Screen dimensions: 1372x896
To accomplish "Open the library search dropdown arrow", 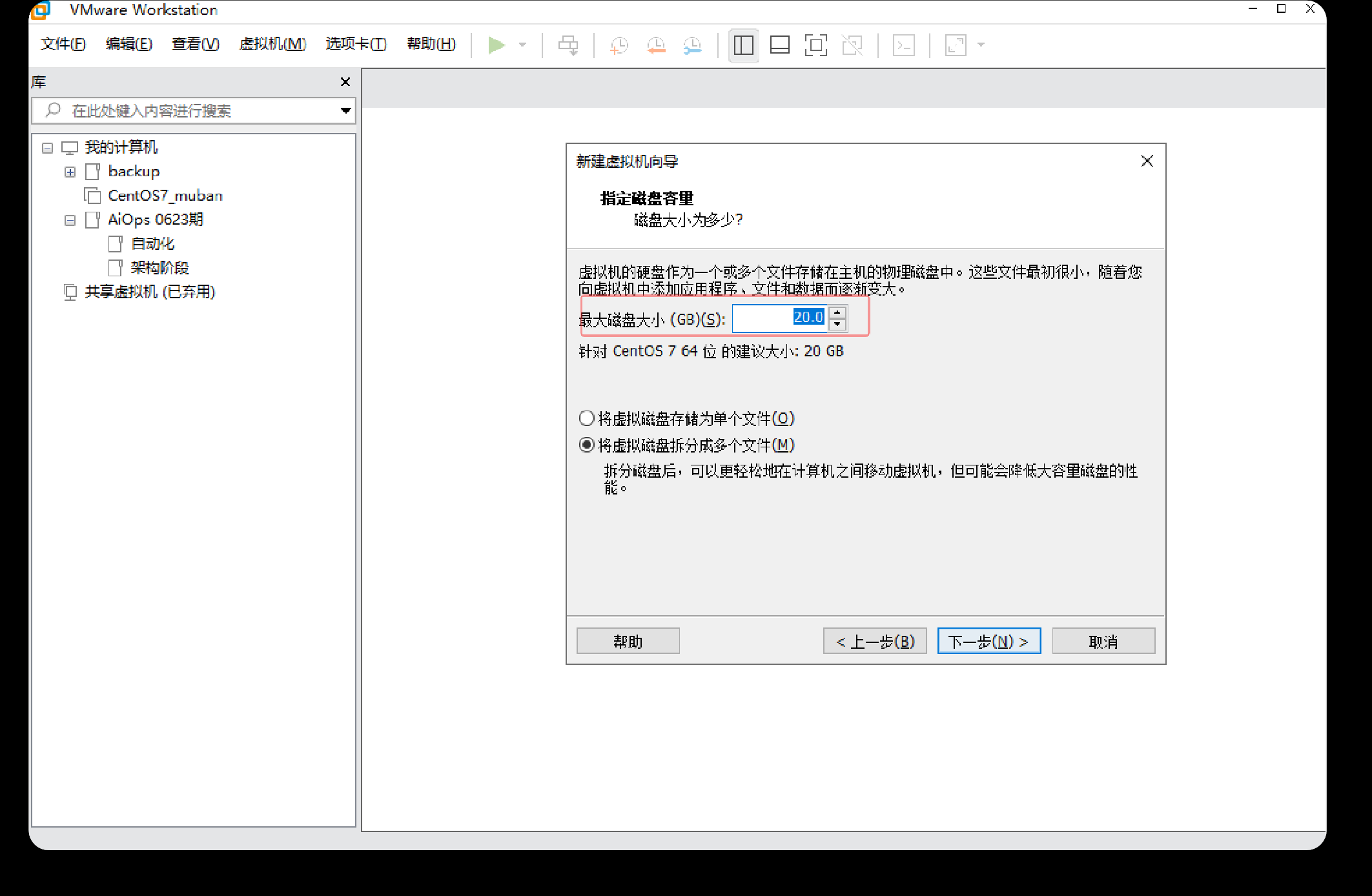I will point(346,111).
